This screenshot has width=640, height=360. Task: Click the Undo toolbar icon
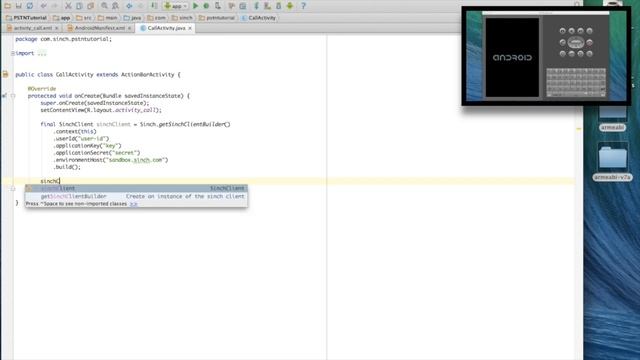44,6
